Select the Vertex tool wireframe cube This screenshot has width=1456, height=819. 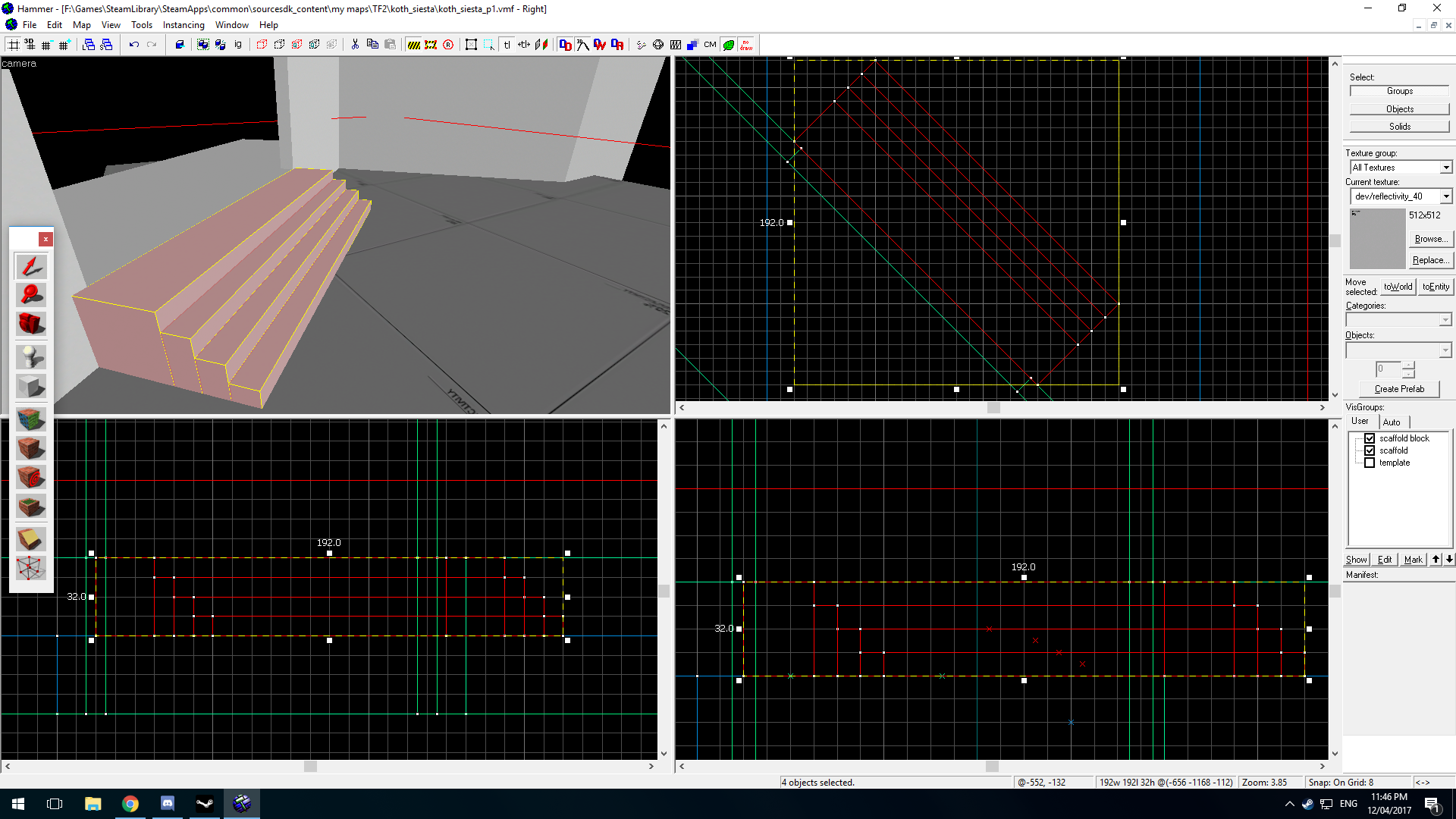pyautogui.click(x=31, y=568)
